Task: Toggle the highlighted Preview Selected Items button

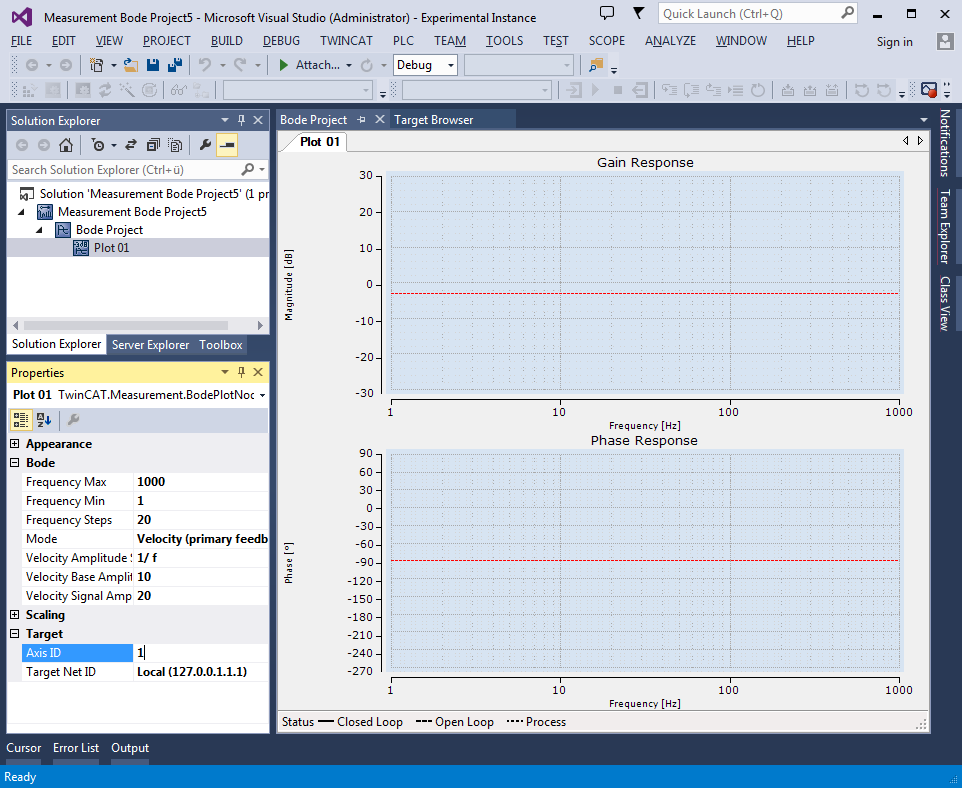Action: (x=227, y=145)
